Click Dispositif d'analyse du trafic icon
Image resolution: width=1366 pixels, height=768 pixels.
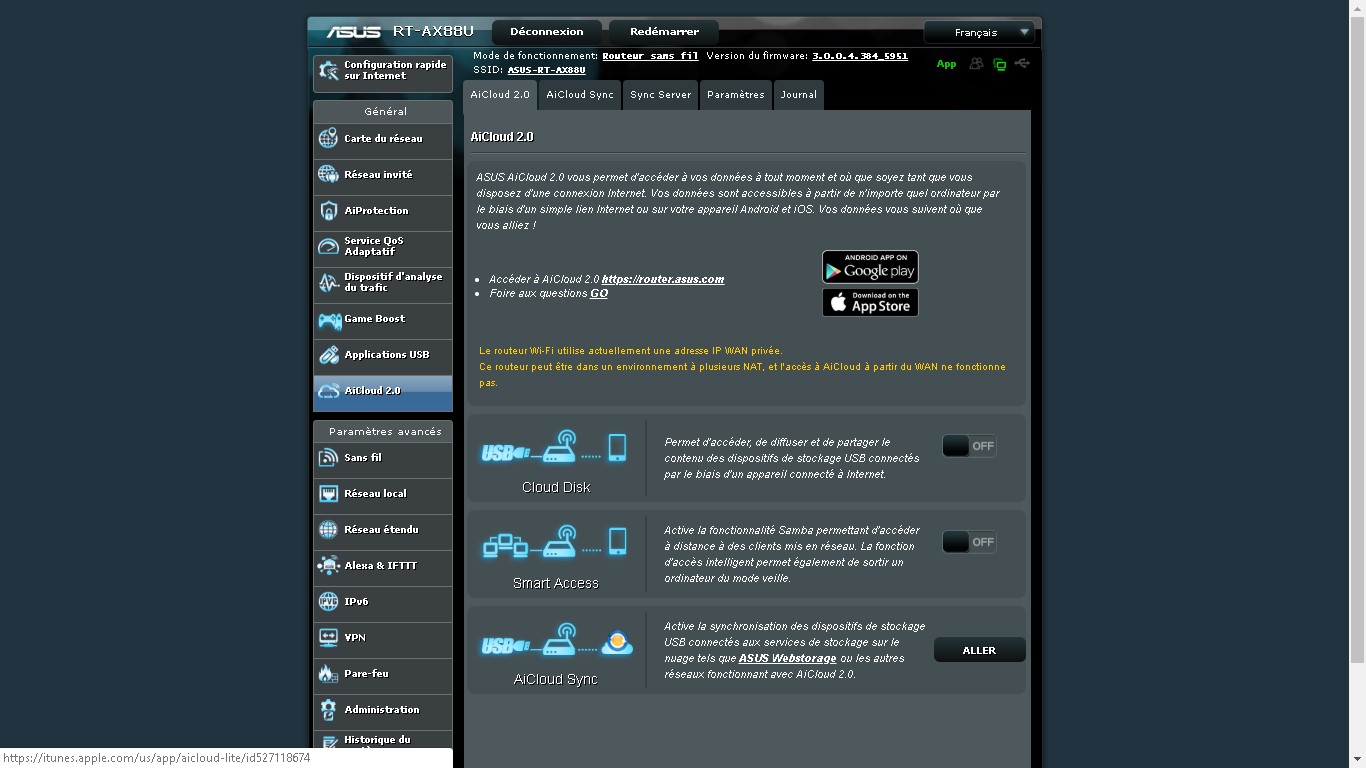coord(328,283)
